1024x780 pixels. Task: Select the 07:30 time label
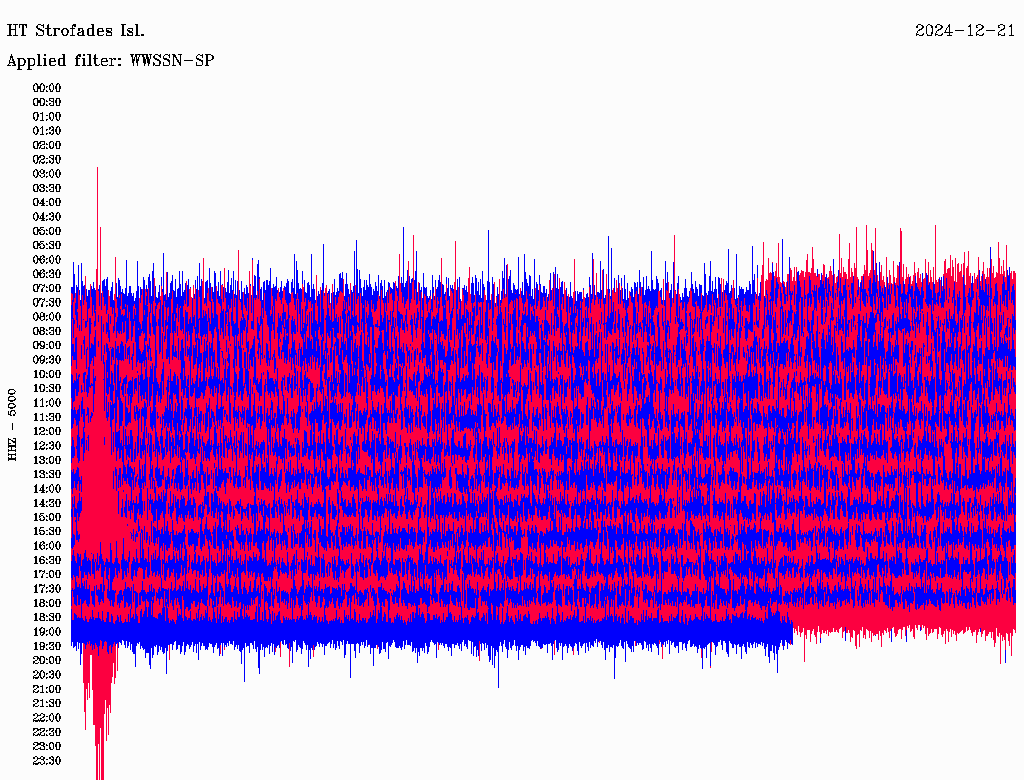(47, 302)
